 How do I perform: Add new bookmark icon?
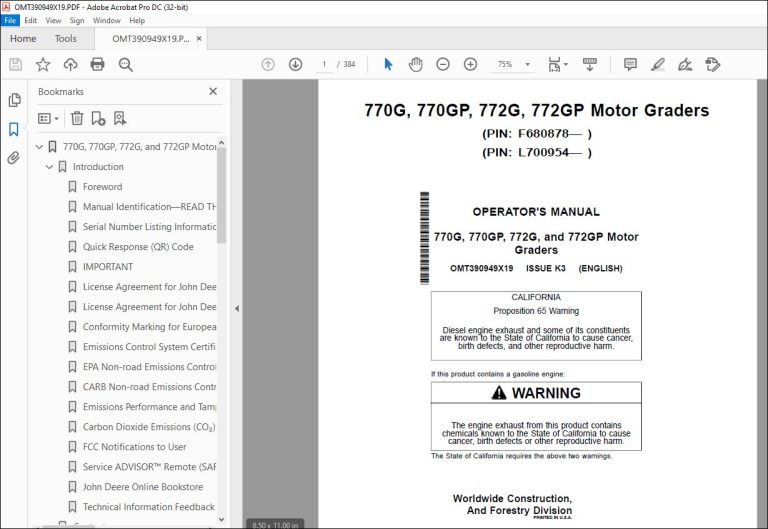(98, 118)
